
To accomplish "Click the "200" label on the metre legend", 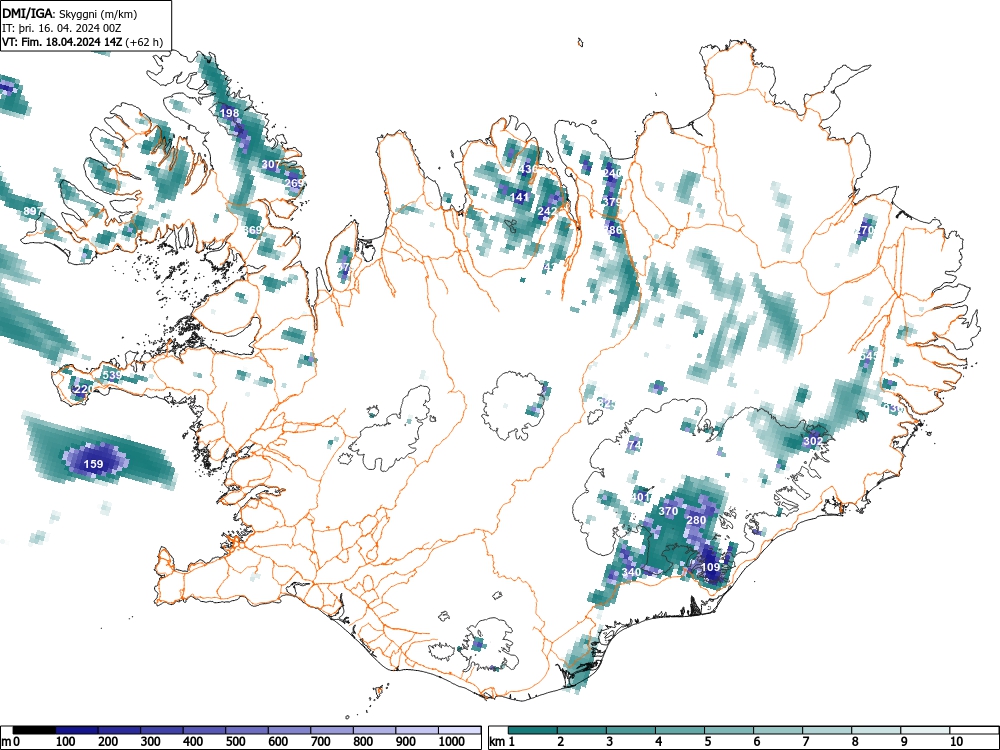I will tap(108, 742).
